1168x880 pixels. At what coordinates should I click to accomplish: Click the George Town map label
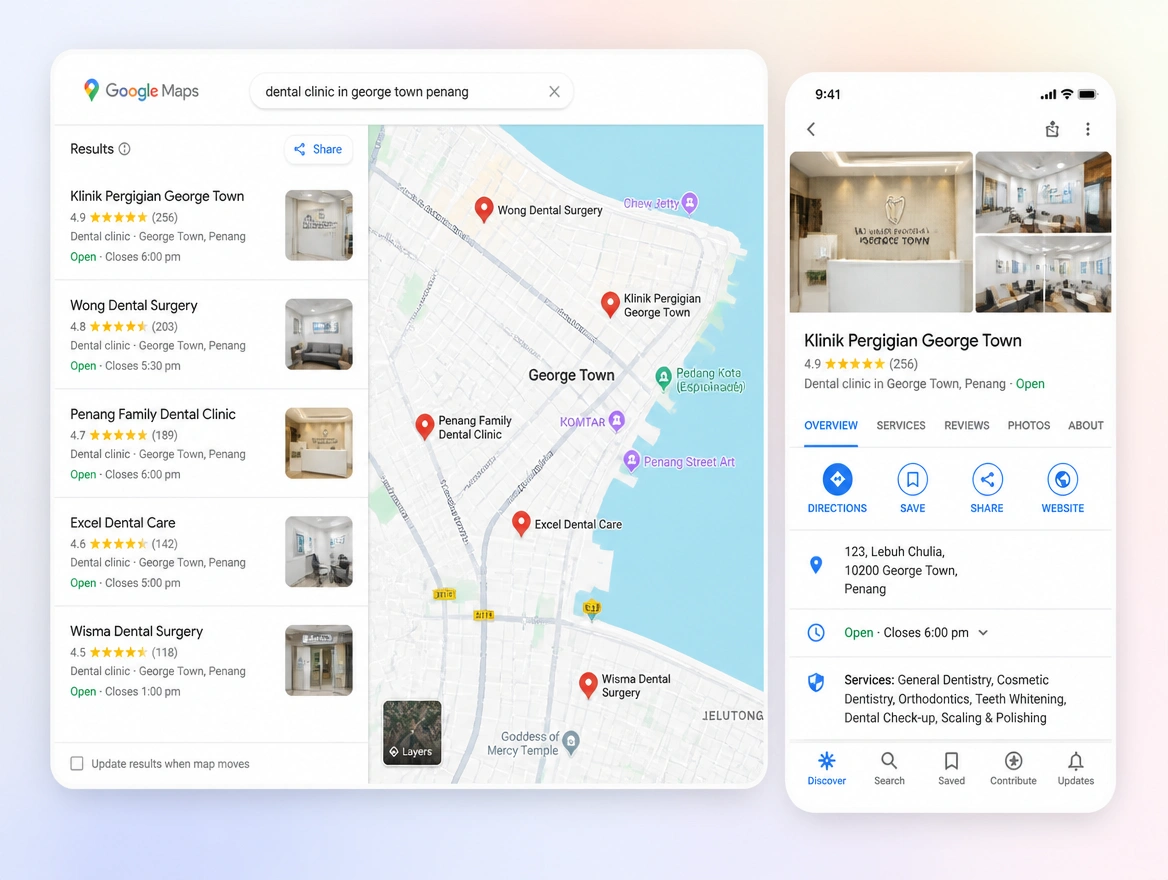[x=571, y=375]
